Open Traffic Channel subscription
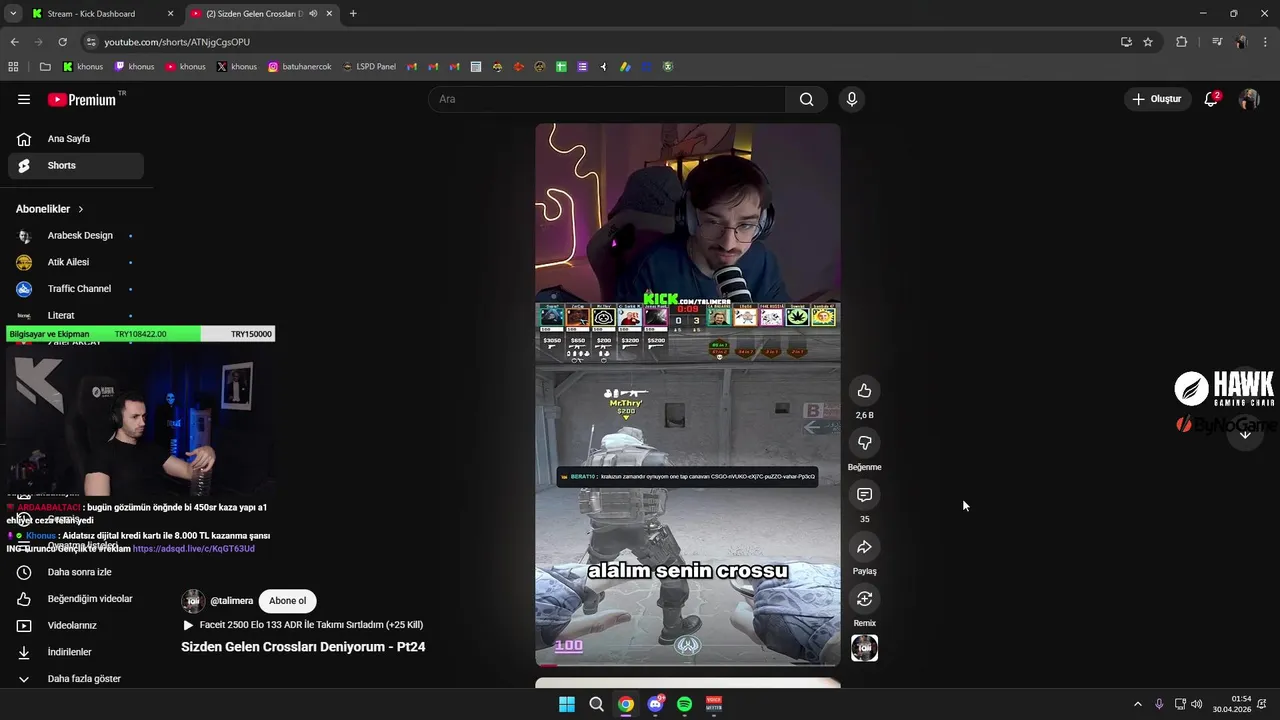Image resolution: width=1280 pixels, height=720 pixels. point(76,289)
